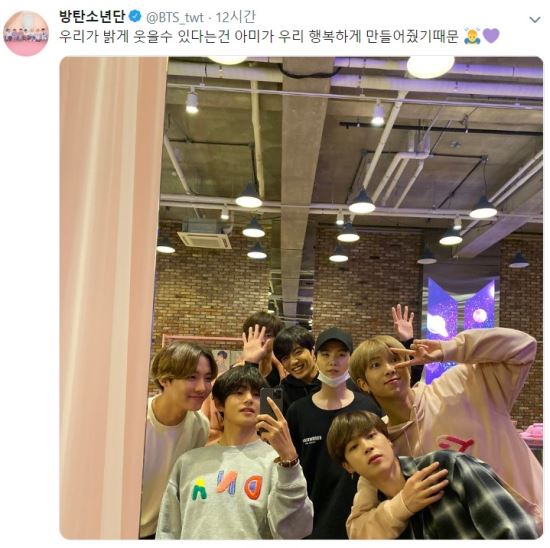
Task: Click the round white ceiling lamp at top right
Action: pos(430,67)
